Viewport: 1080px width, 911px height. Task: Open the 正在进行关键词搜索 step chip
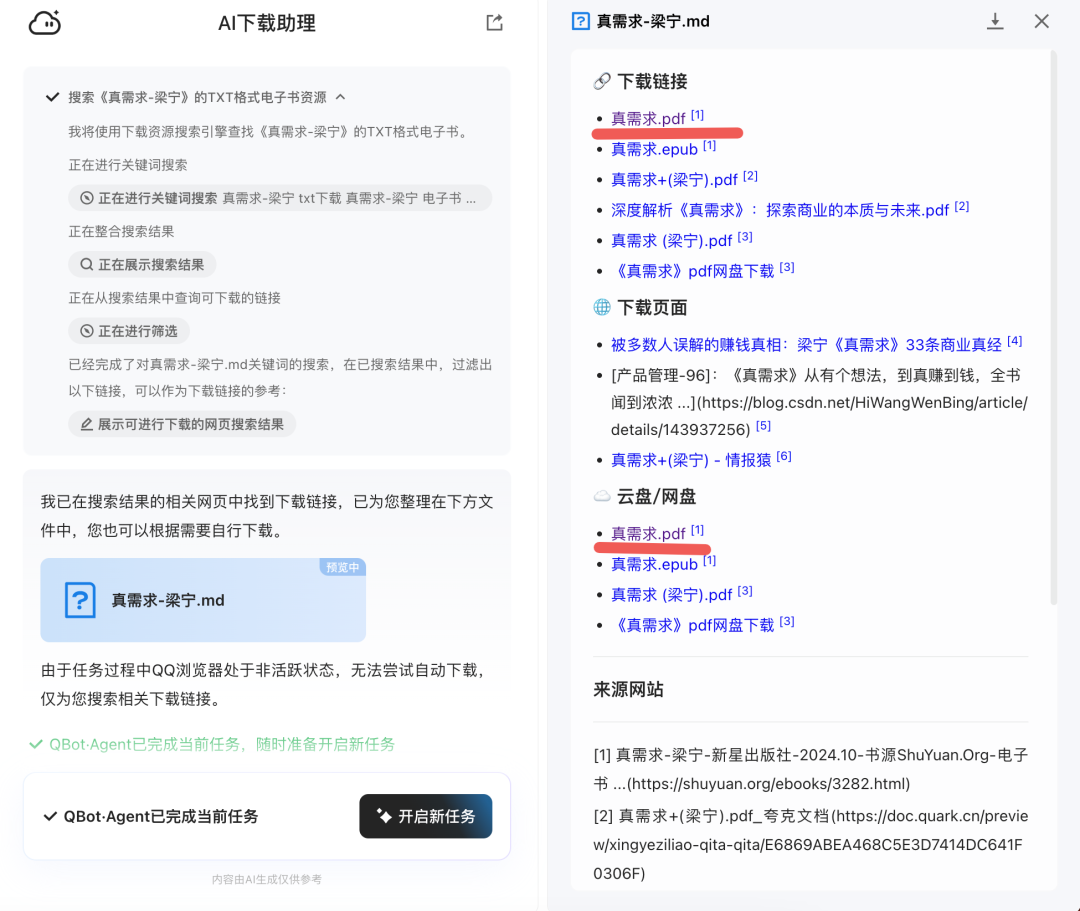click(x=280, y=198)
